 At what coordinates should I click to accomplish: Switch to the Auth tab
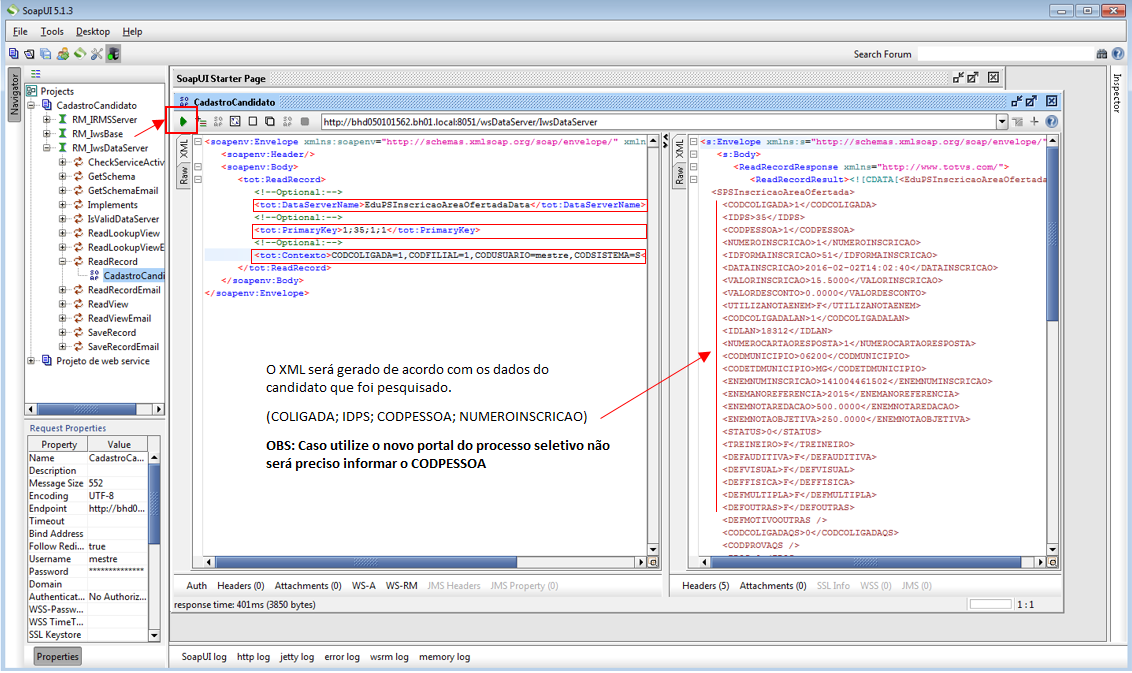(196, 586)
